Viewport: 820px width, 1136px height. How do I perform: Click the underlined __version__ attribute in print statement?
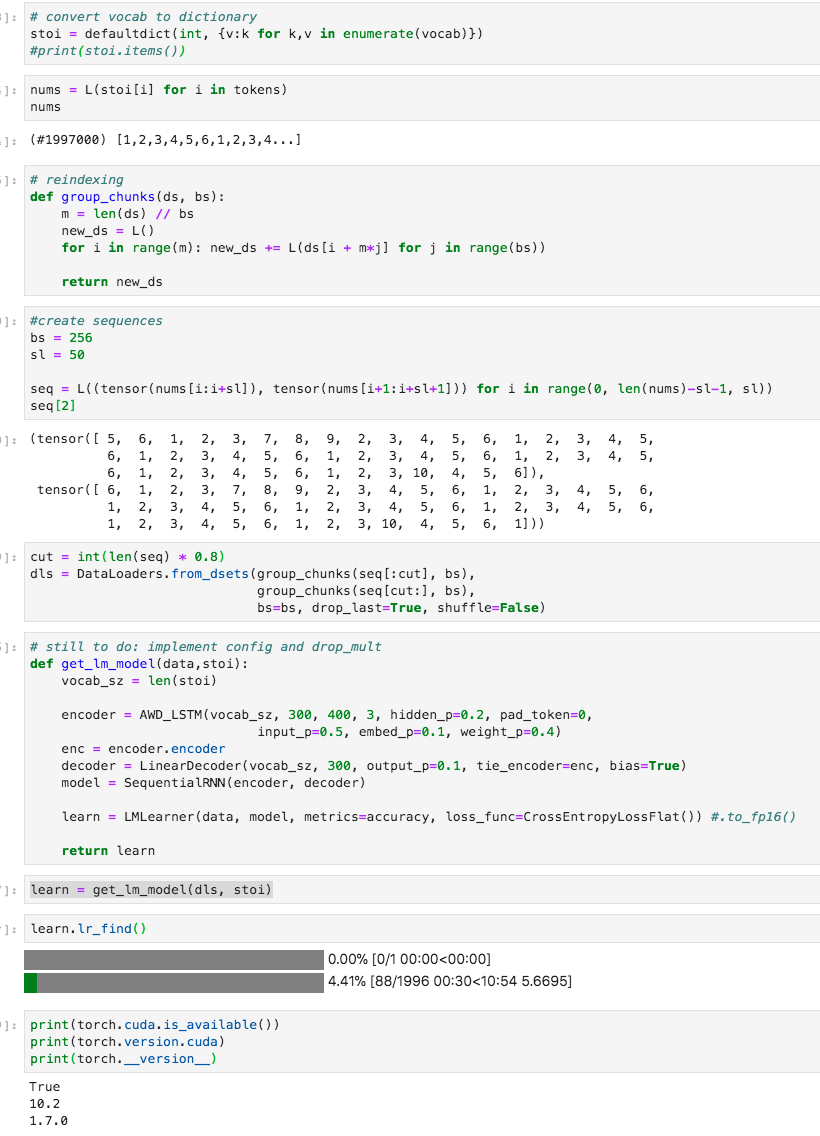coord(166,1058)
